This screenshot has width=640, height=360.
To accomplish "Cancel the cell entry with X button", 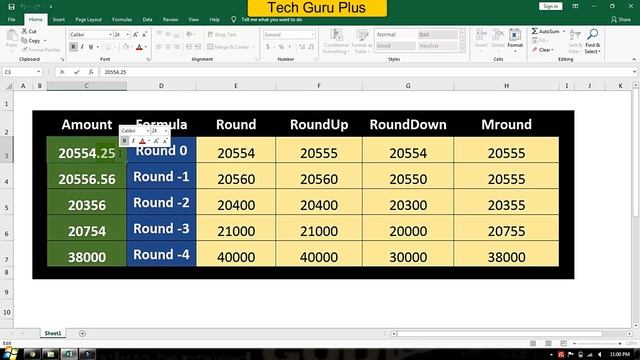I will [62, 72].
